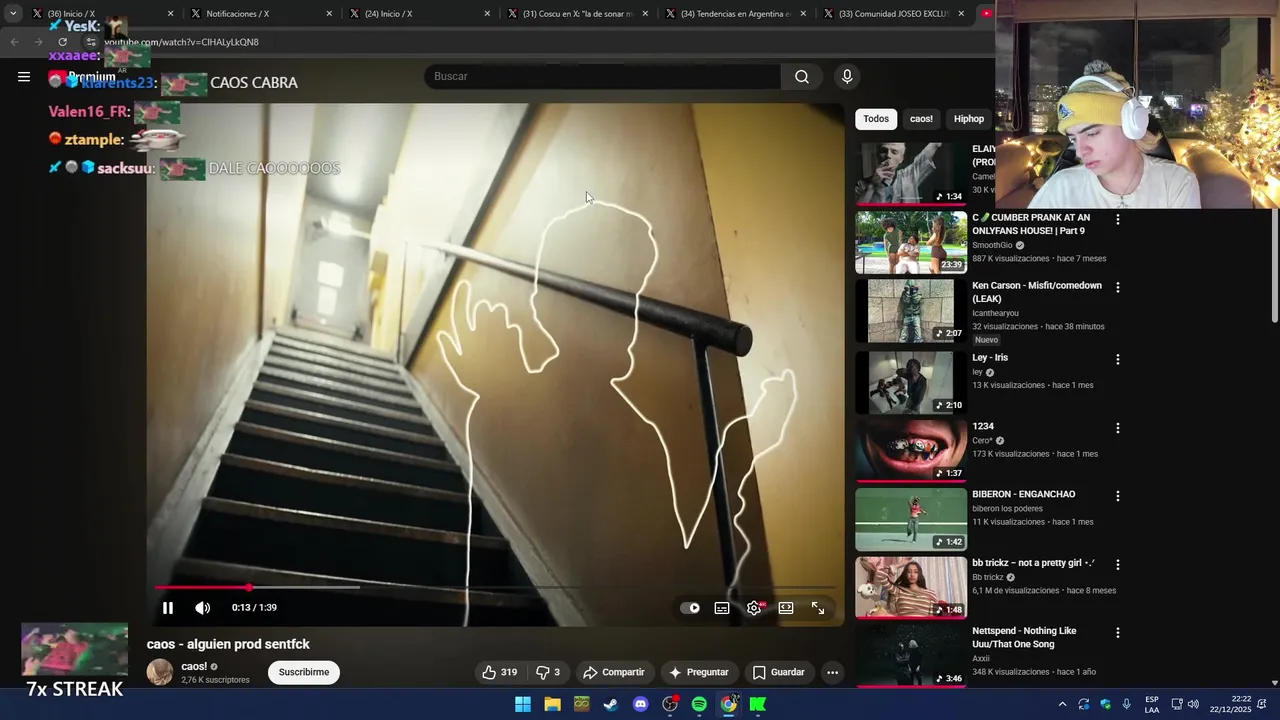Open the CUCUMBER PRANK video thumbnail
The width and height of the screenshot is (1280, 720).
click(x=911, y=242)
